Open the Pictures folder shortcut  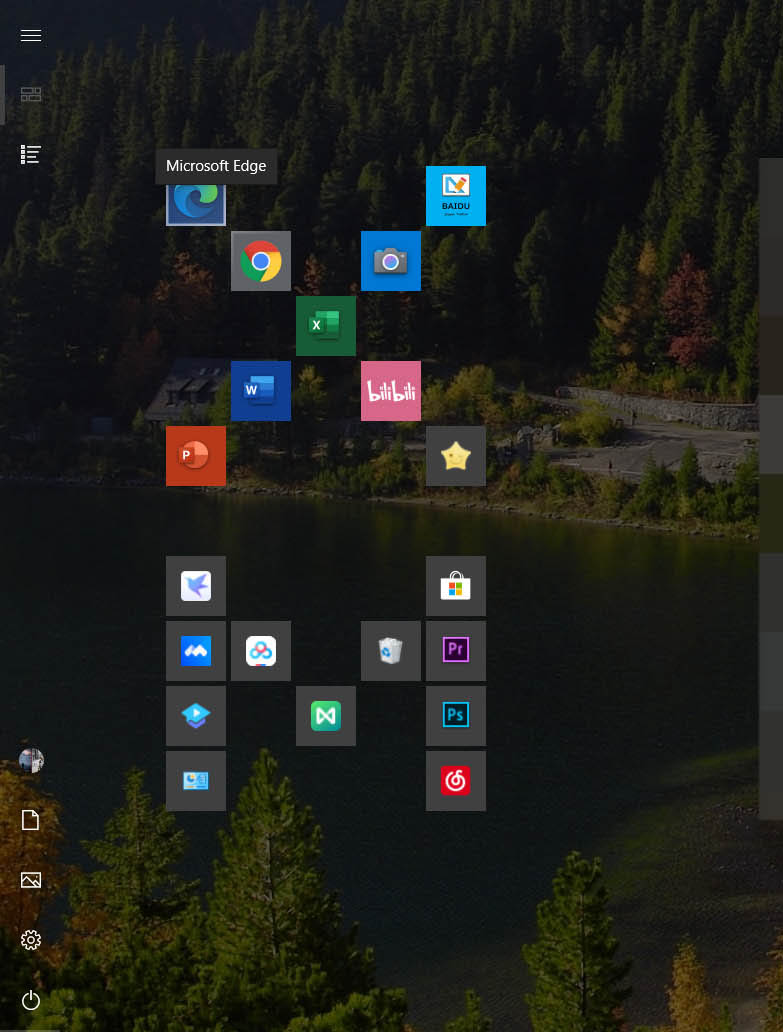31,880
